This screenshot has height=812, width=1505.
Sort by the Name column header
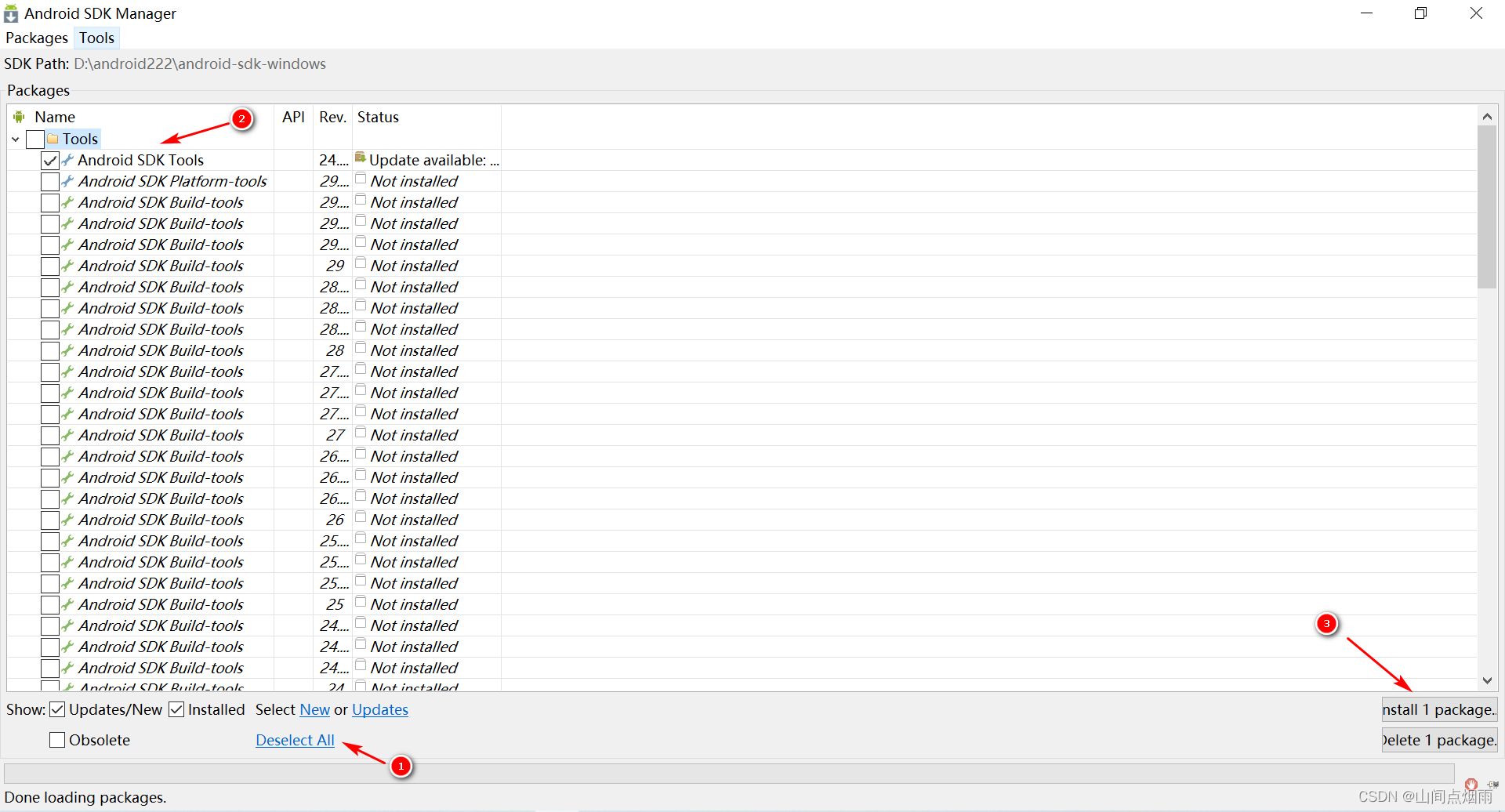point(55,117)
